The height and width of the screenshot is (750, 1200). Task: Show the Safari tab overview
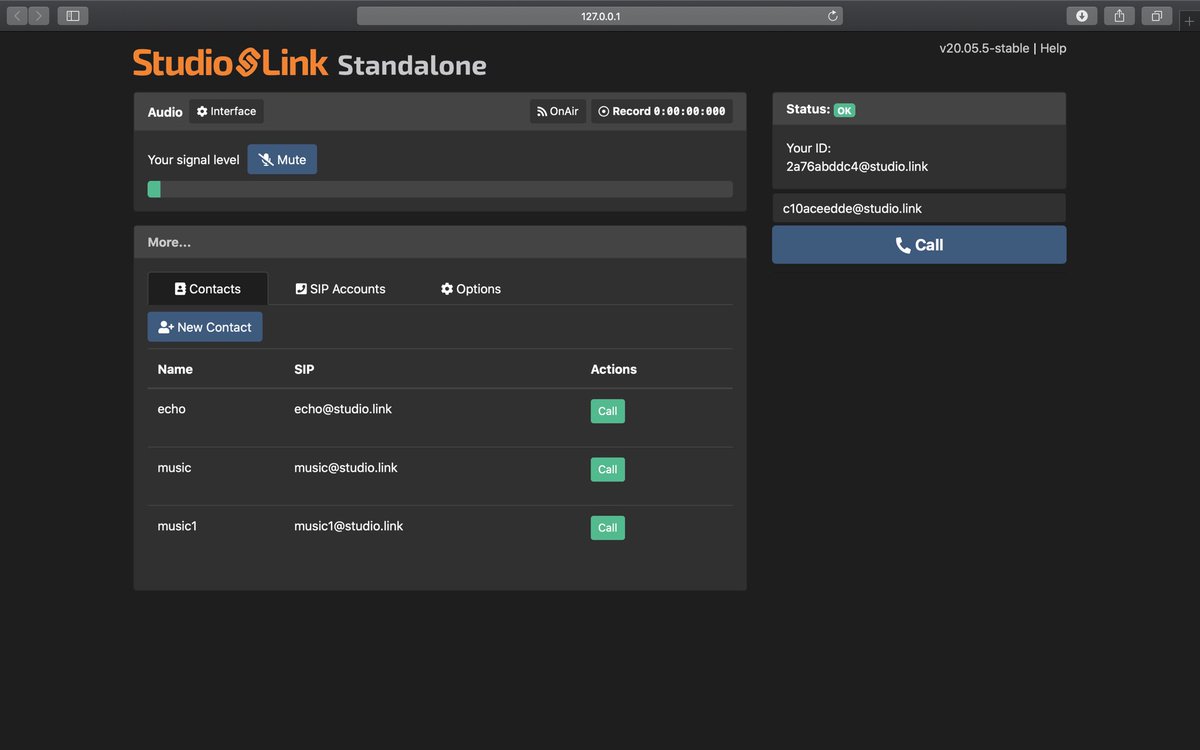[x=1156, y=16]
